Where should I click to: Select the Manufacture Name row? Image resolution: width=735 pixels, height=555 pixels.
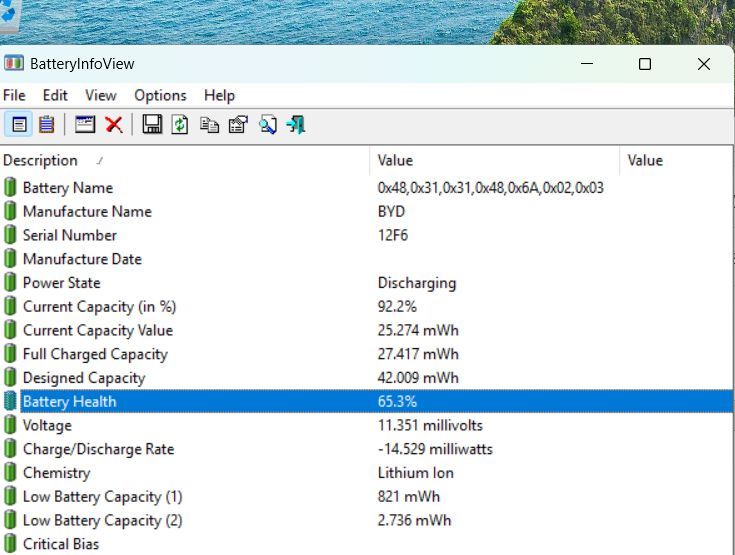click(x=87, y=211)
